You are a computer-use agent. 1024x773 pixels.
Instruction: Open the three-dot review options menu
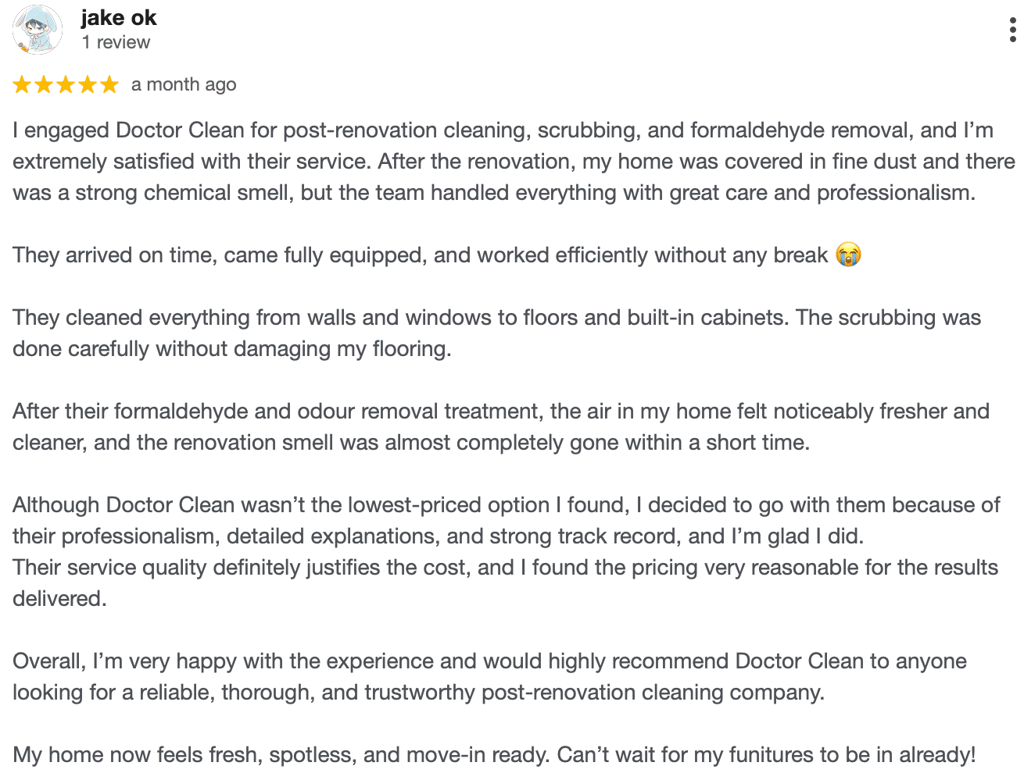[1013, 30]
